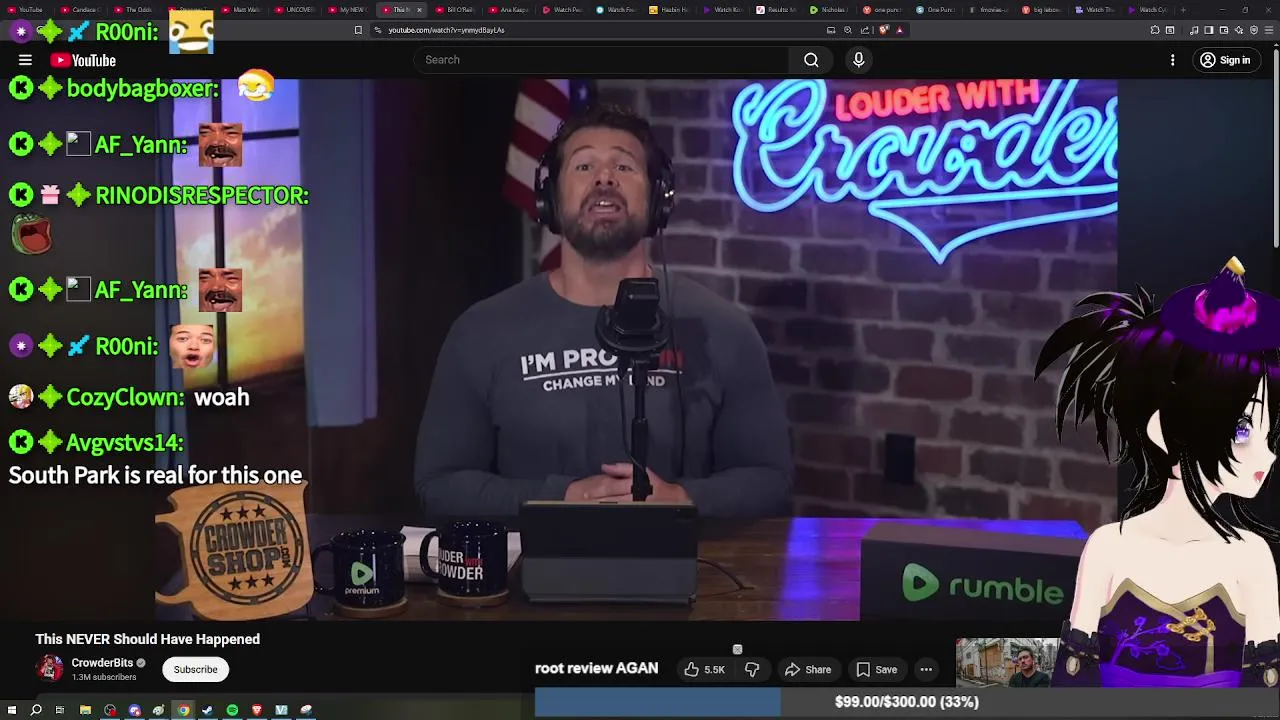Open Google Chrome from the taskbar

[183, 710]
